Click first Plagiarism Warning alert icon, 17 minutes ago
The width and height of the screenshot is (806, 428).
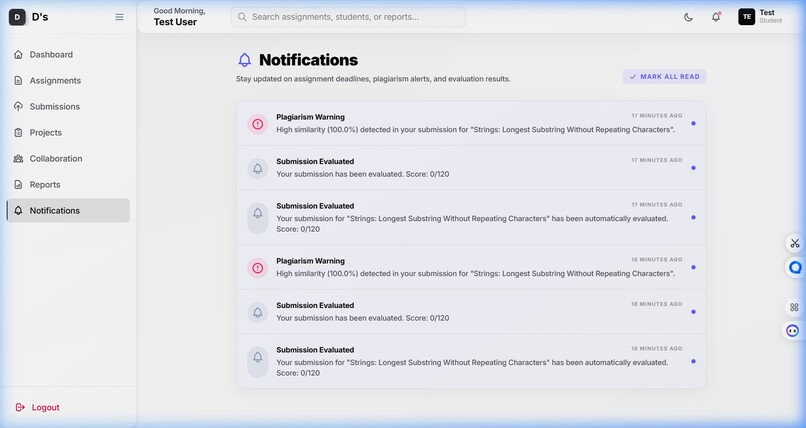tap(258, 124)
